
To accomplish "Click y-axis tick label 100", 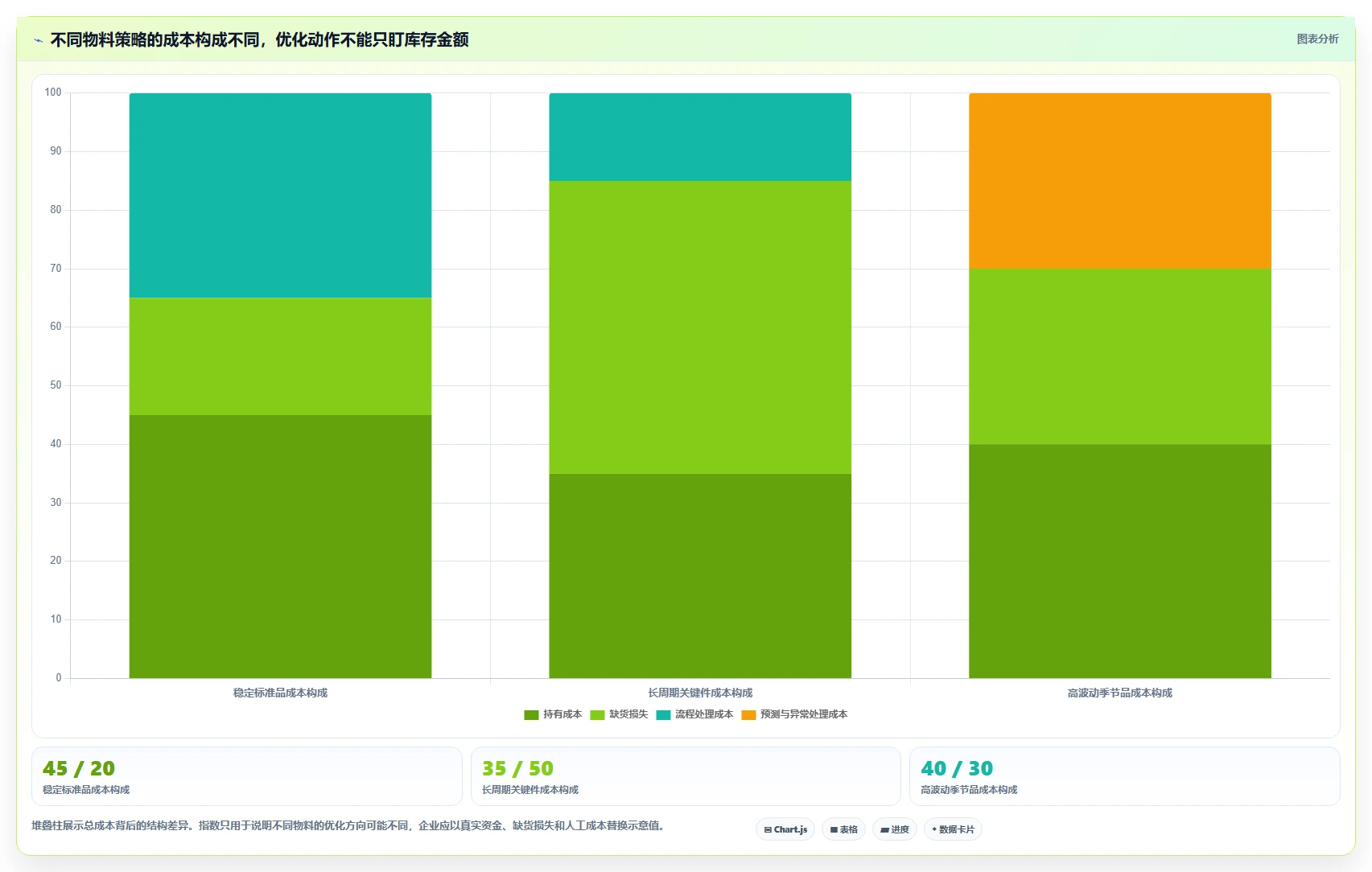I will pyautogui.click(x=53, y=93).
